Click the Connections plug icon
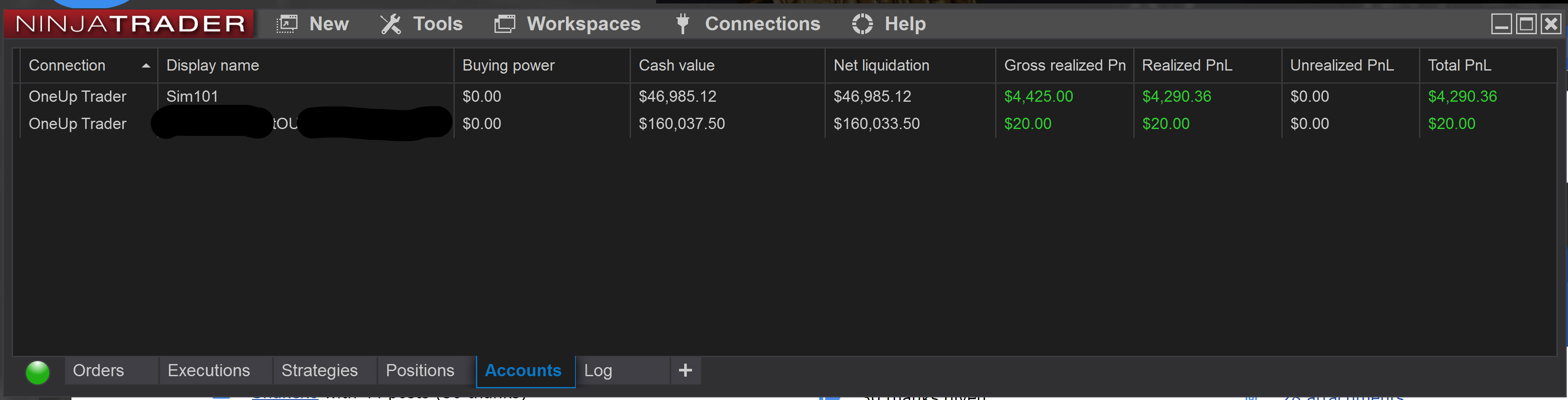1568x400 pixels. click(682, 24)
